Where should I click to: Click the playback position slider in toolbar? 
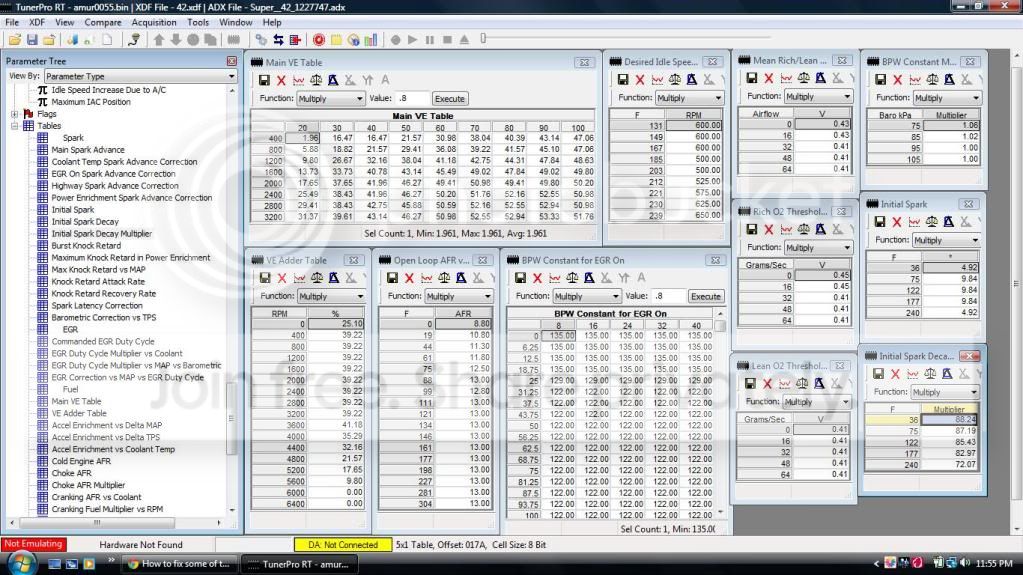[x=483, y=39]
